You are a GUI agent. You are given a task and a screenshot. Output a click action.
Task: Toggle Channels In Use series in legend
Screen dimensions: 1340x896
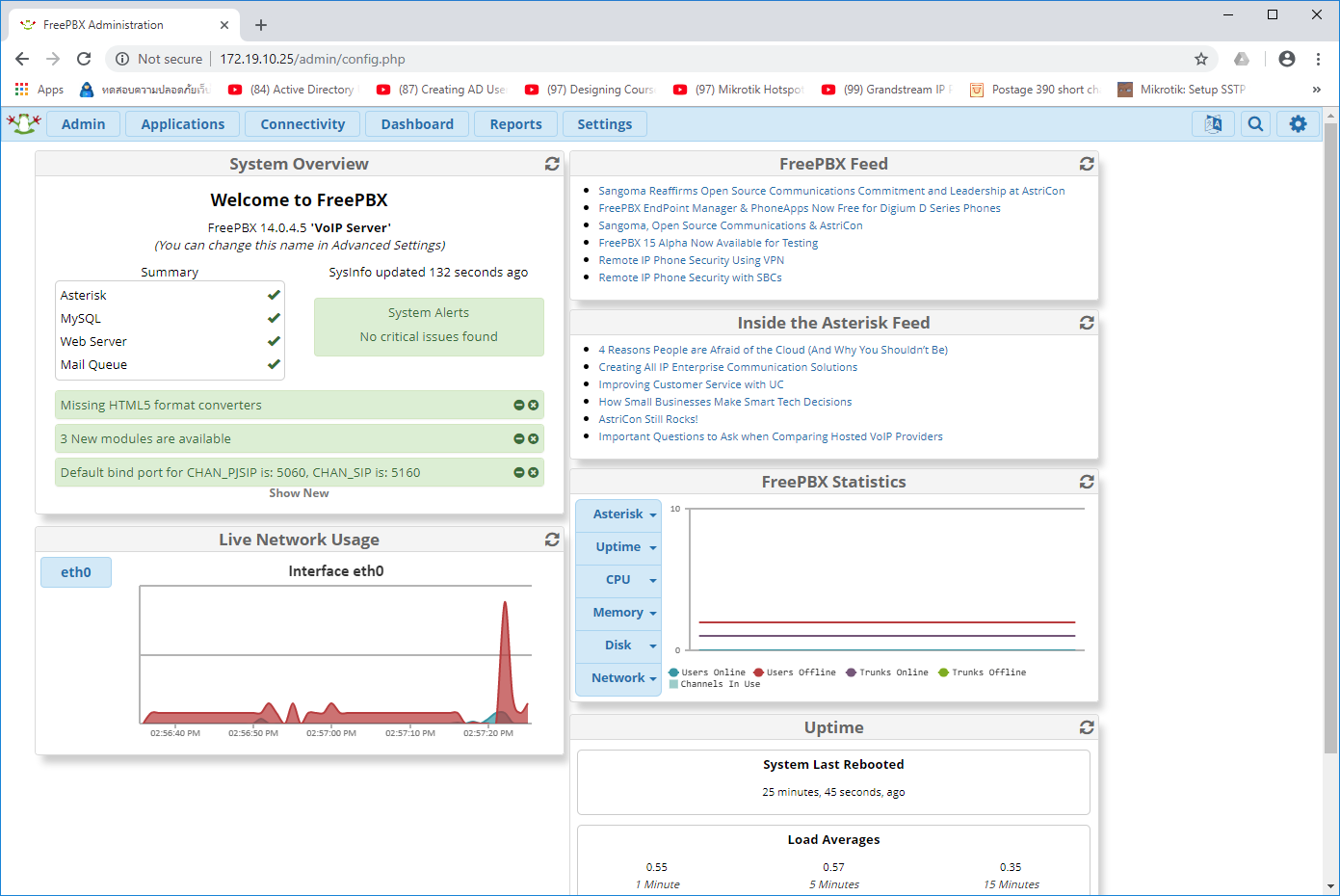(x=714, y=684)
